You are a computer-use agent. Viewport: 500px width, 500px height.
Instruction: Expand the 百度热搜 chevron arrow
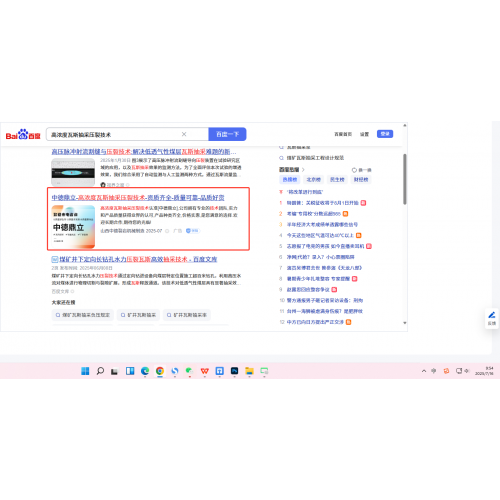click(303, 170)
